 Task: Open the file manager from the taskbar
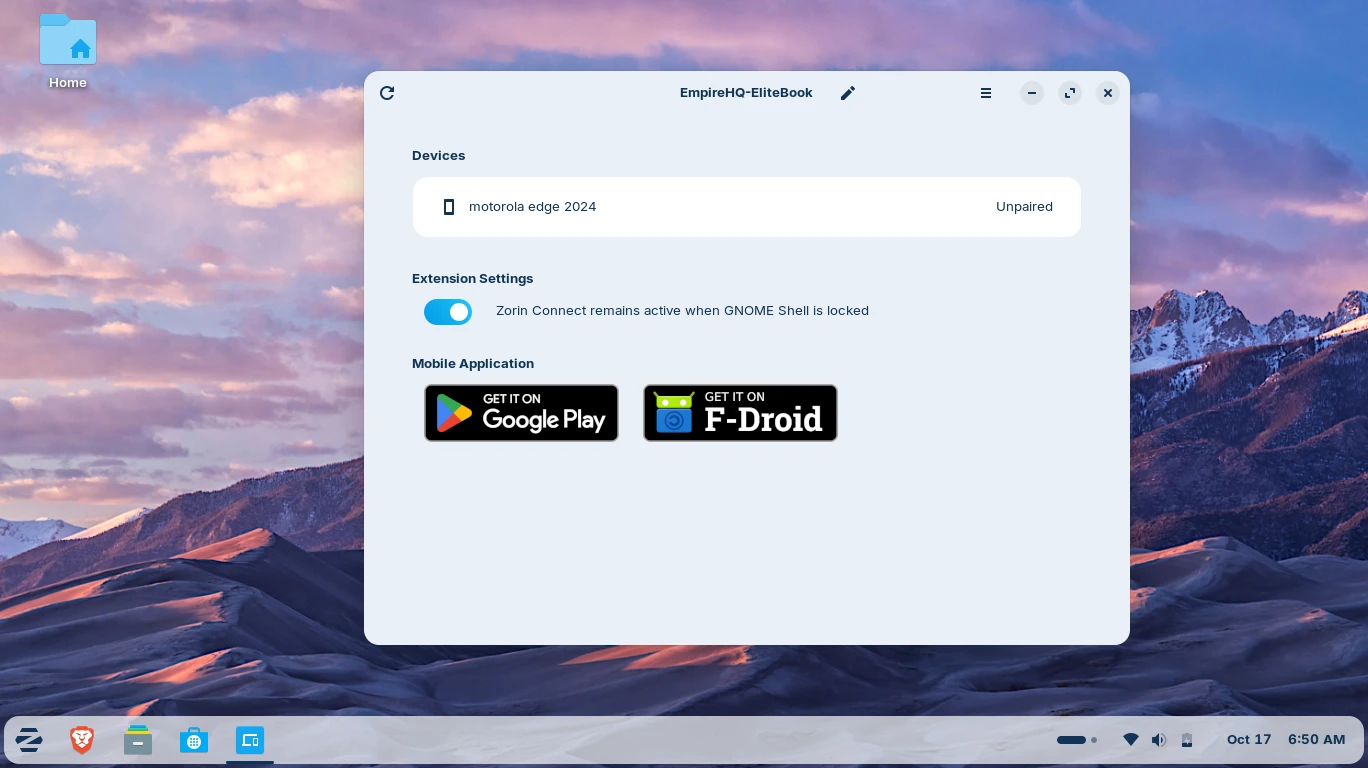(x=138, y=740)
